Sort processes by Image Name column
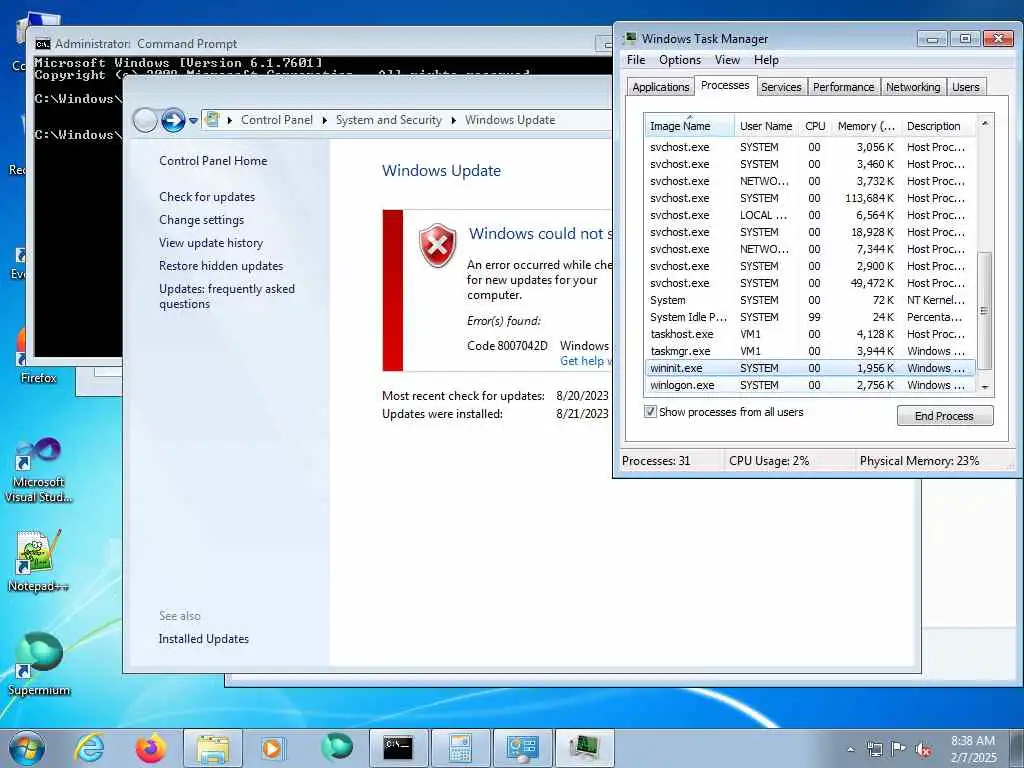 pos(689,125)
